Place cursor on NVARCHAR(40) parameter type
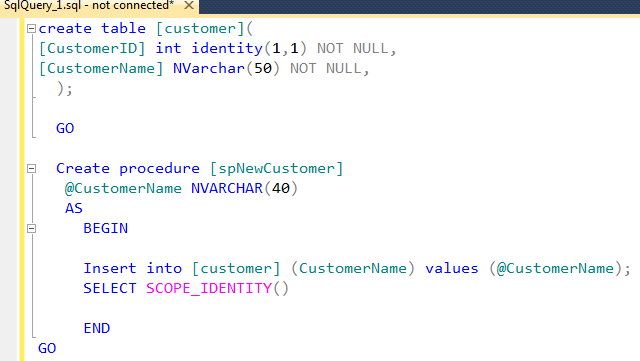Screen dimensions: 640x361 pyautogui.click(x=244, y=188)
